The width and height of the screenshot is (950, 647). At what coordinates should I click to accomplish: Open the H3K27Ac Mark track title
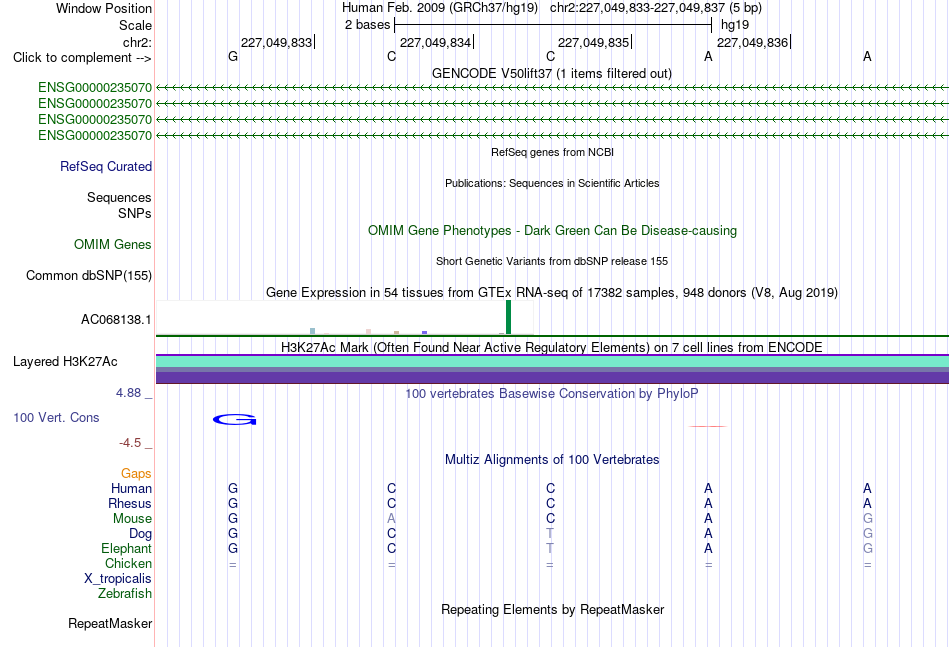pyautogui.click(x=552, y=347)
